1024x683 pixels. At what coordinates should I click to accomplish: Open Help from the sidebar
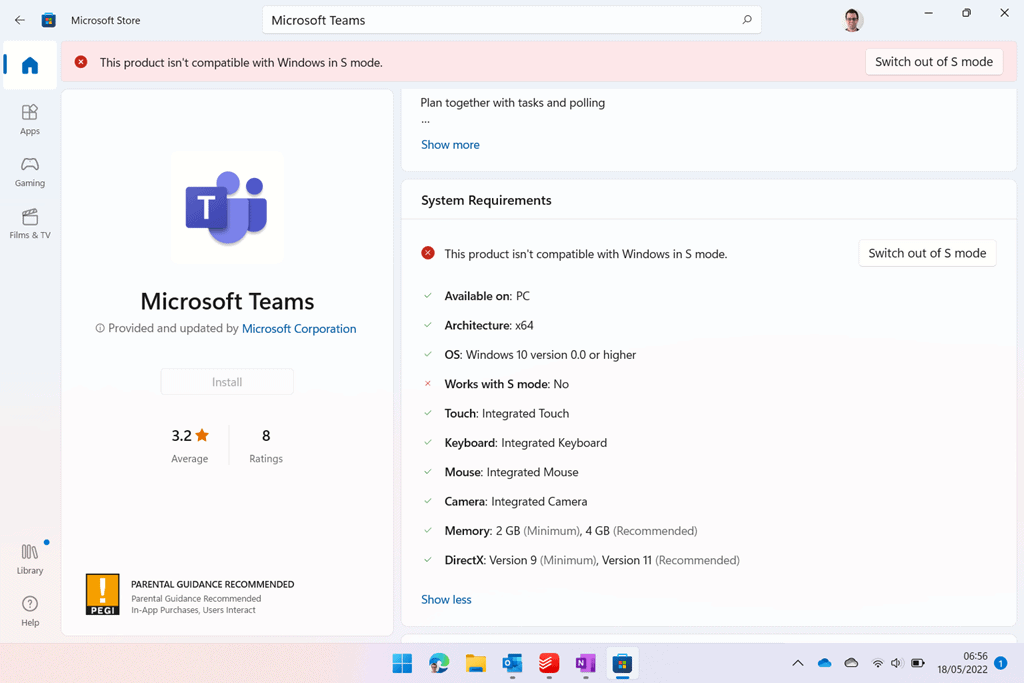pos(30,610)
